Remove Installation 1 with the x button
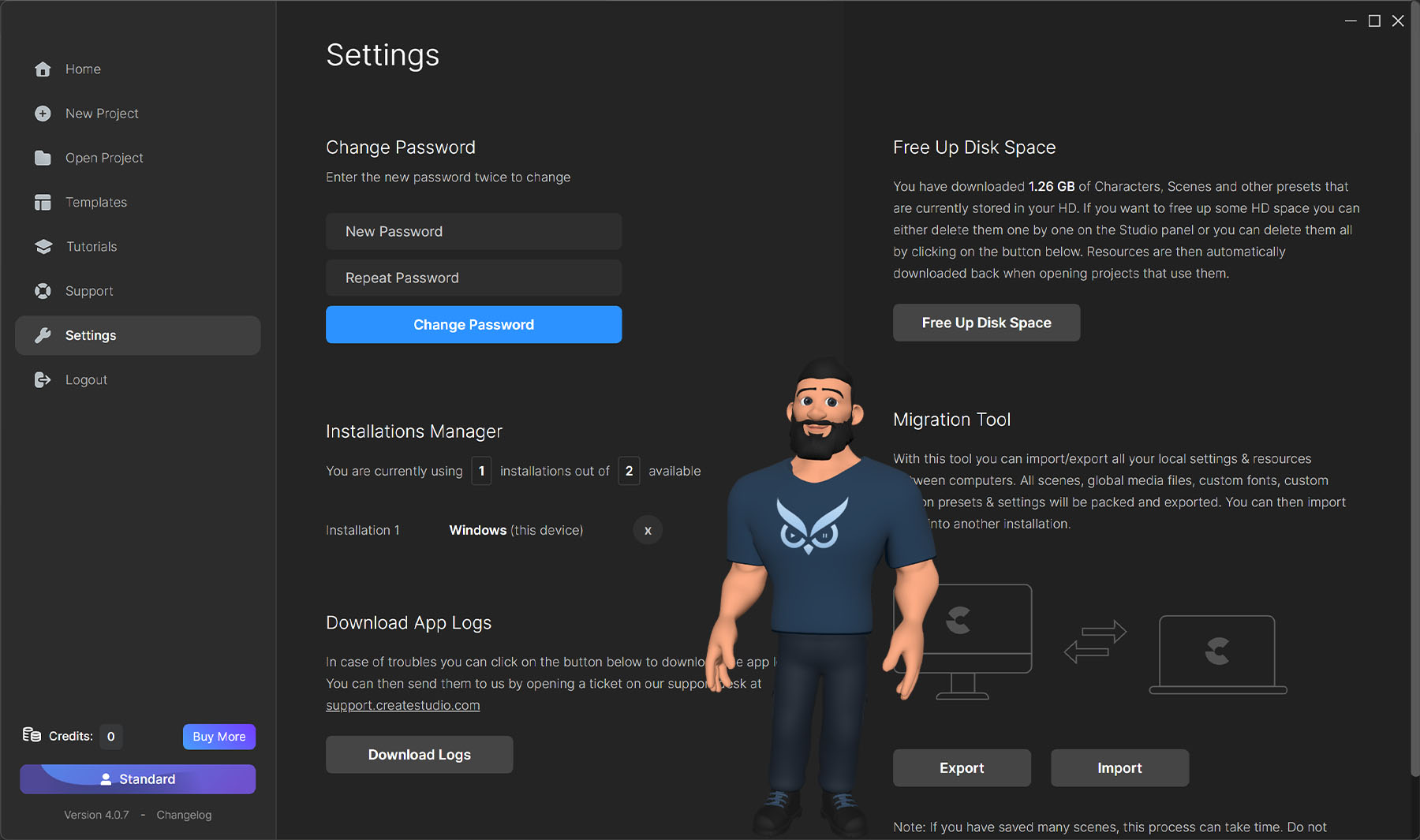Viewport: 1420px width, 840px height. [x=648, y=531]
